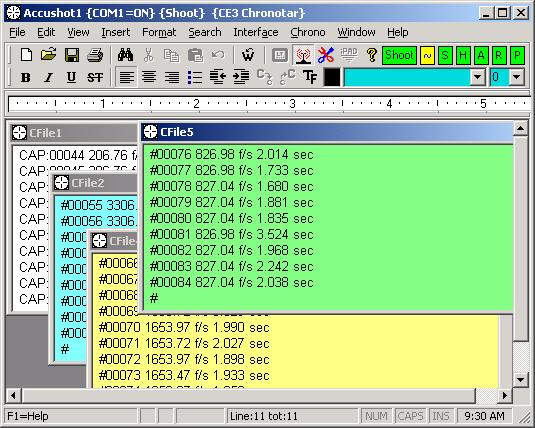The height and width of the screenshot is (428, 535).
Task: Save with the floppy disk icon
Action: pos(72,55)
